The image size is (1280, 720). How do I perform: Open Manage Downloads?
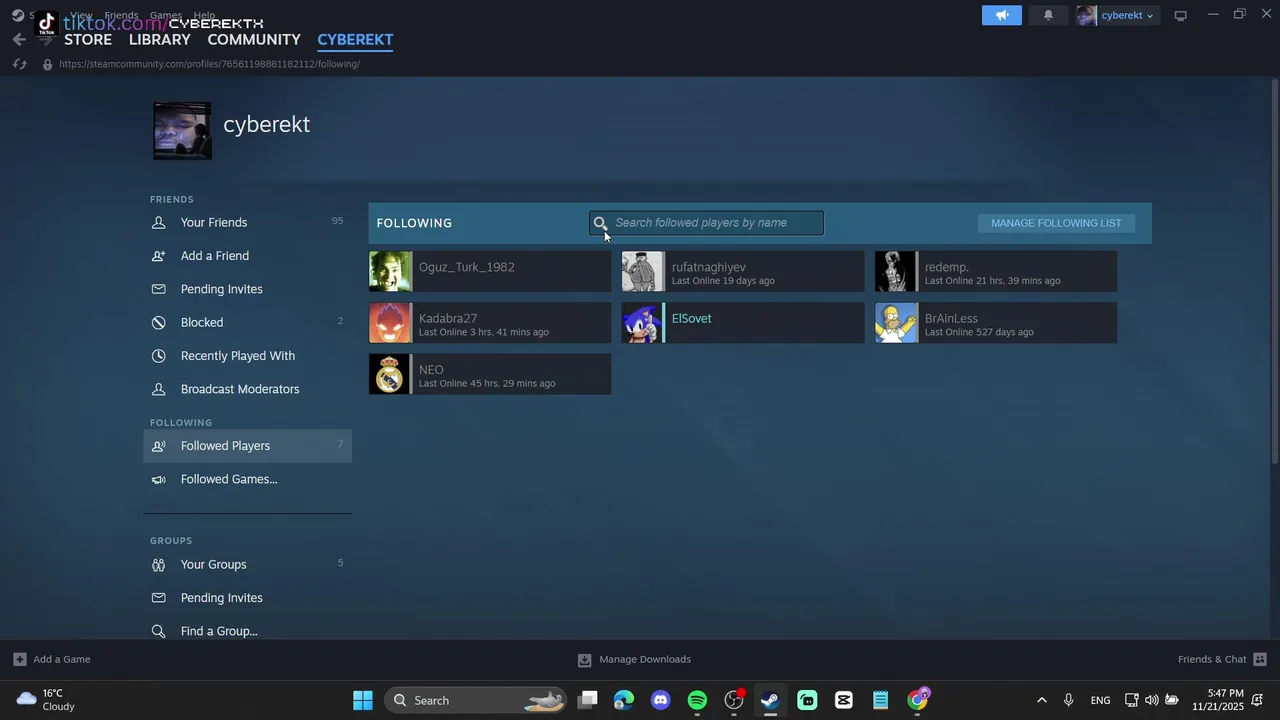pos(634,659)
